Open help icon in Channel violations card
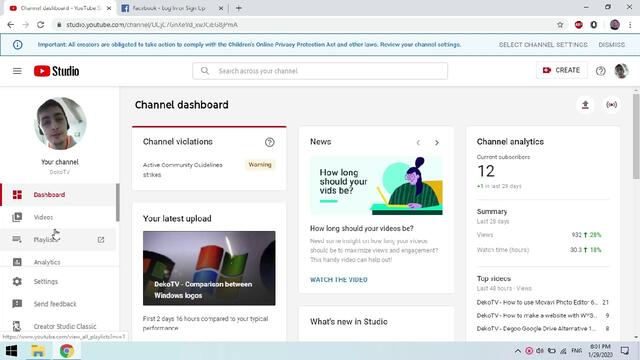This screenshot has width=640, height=360. click(x=269, y=142)
